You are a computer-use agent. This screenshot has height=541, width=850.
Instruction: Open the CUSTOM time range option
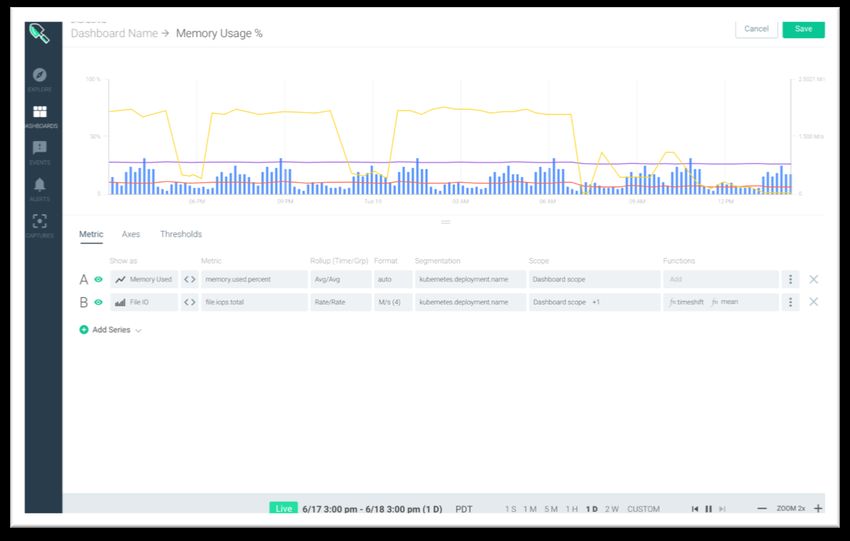pyautogui.click(x=643, y=509)
